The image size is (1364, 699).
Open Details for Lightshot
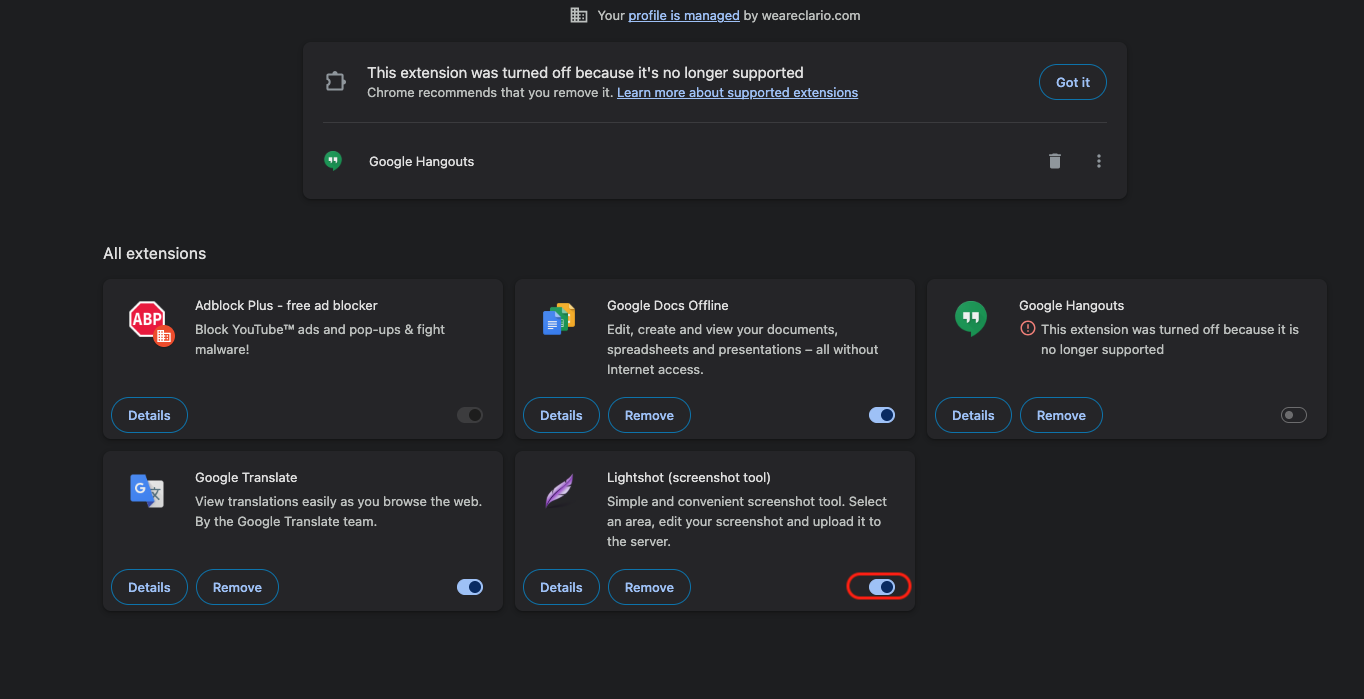pos(561,587)
